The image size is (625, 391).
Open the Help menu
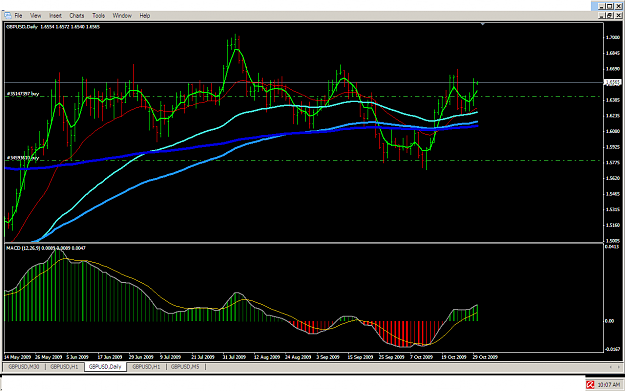click(x=145, y=16)
